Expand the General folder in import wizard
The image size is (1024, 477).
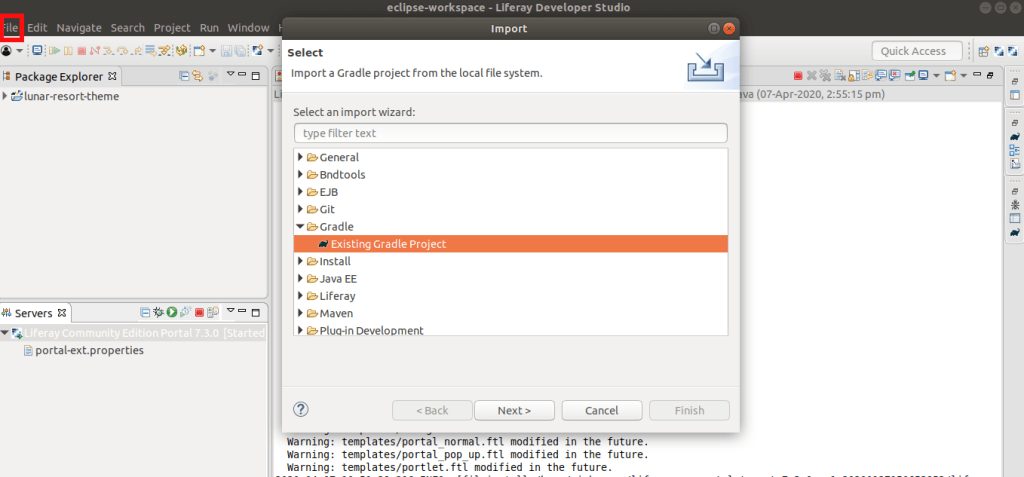pos(300,157)
